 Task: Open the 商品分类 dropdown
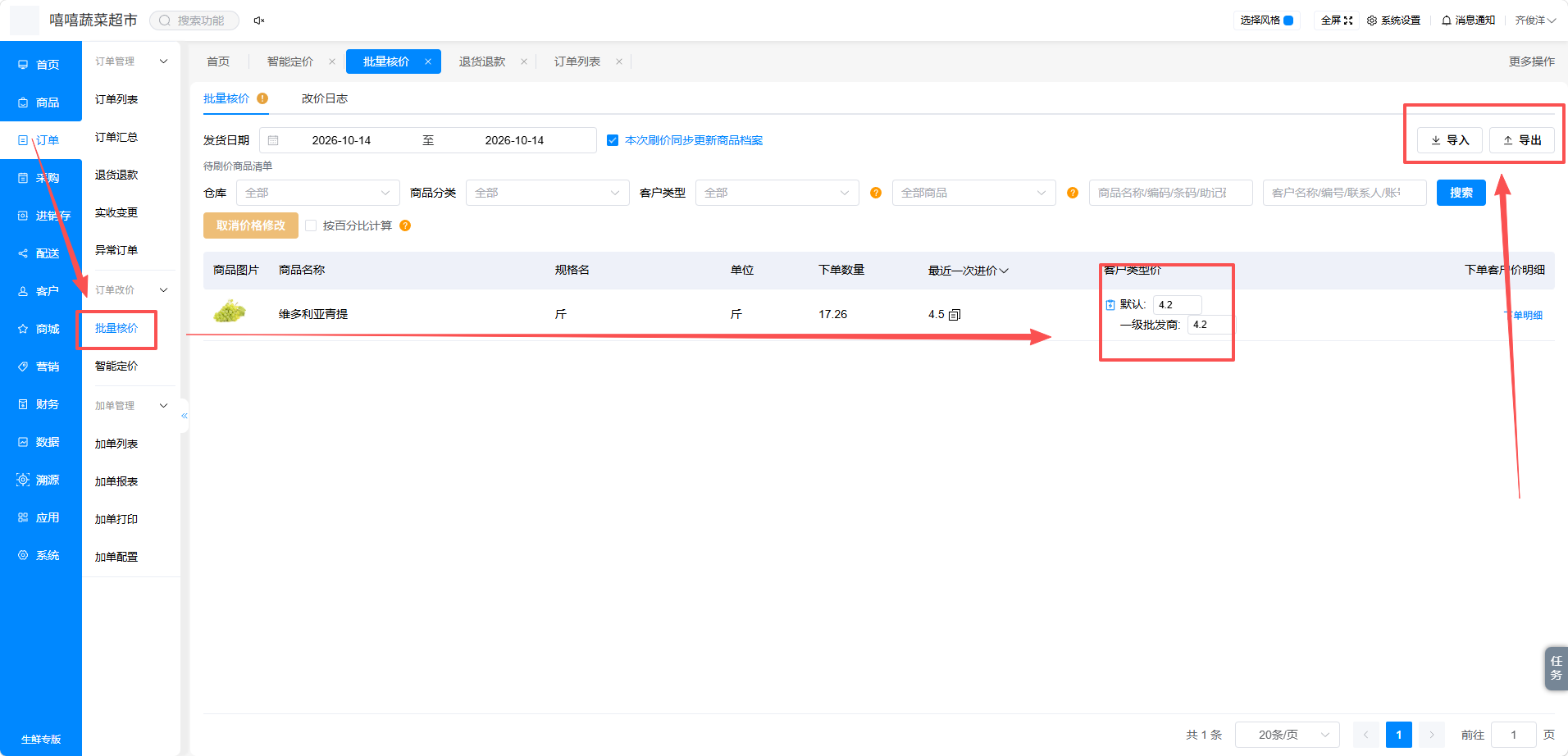point(548,193)
